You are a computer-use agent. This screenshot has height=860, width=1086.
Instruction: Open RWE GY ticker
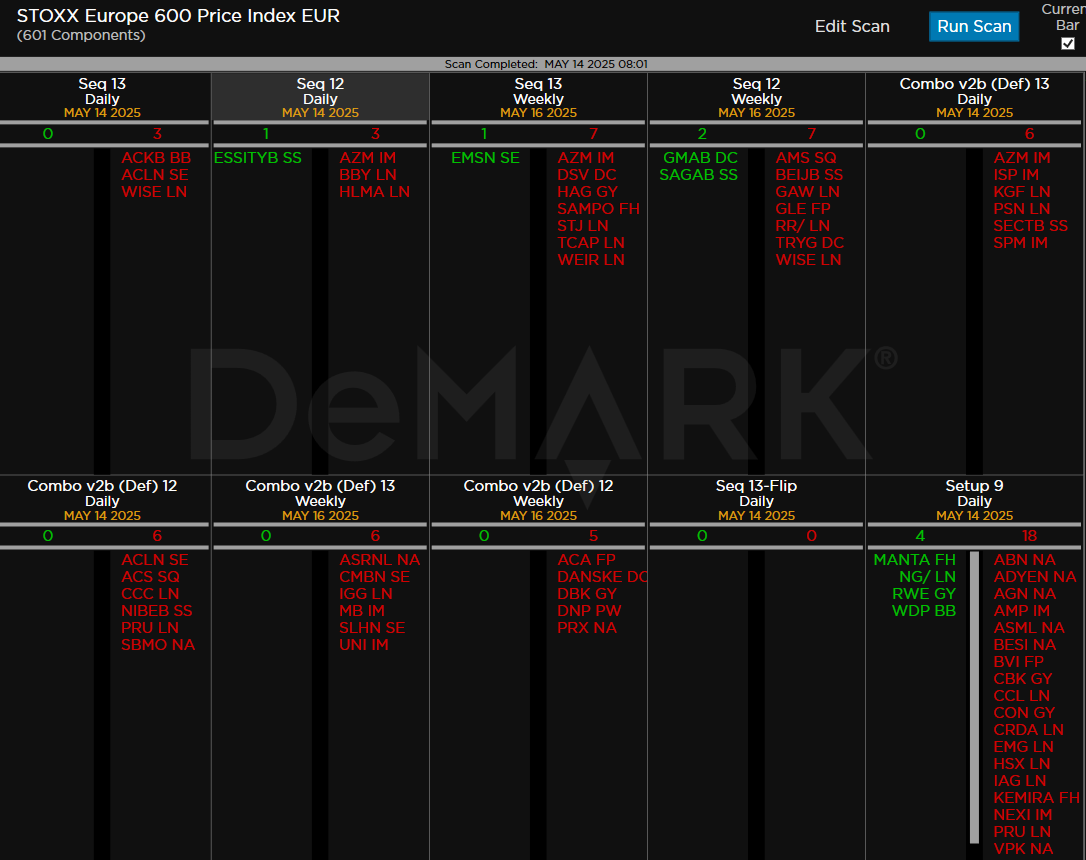coord(924,594)
